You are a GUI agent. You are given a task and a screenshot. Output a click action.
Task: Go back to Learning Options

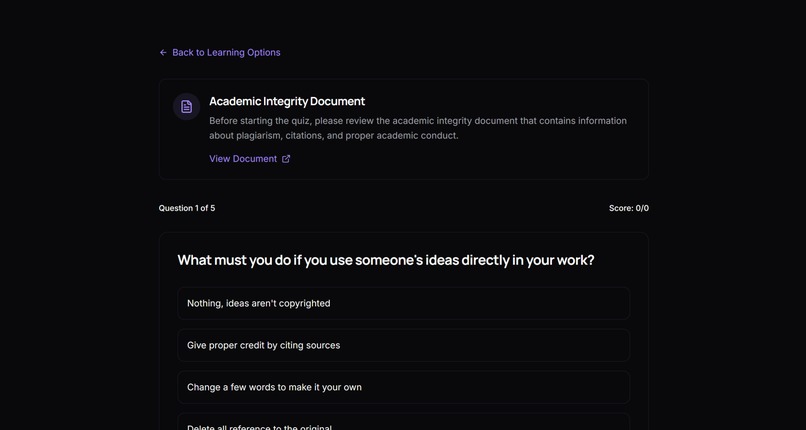[x=220, y=52]
